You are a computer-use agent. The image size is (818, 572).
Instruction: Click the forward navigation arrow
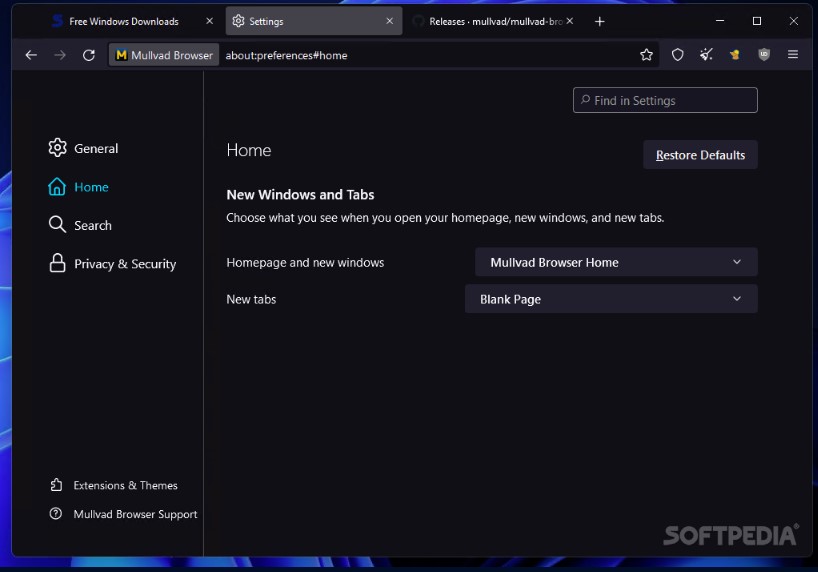(x=60, y=55)
